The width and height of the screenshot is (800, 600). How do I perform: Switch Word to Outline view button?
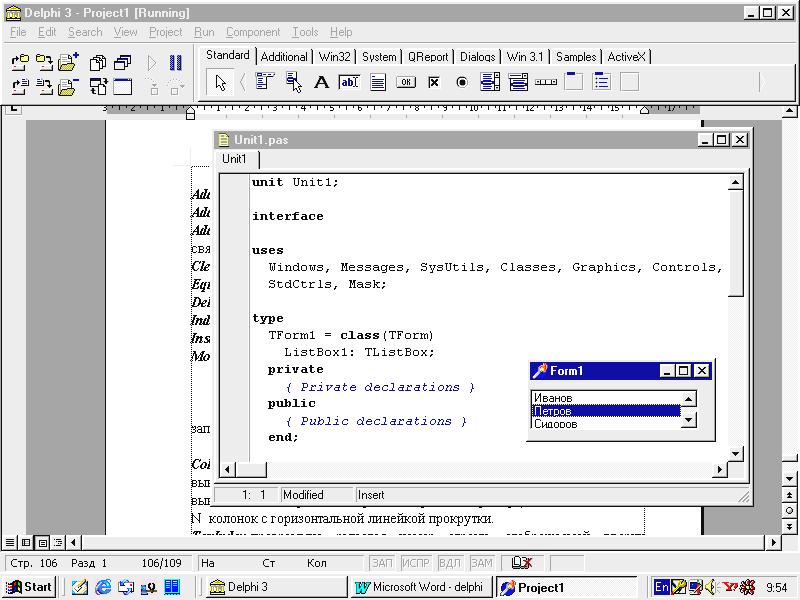tap(58, 542)
